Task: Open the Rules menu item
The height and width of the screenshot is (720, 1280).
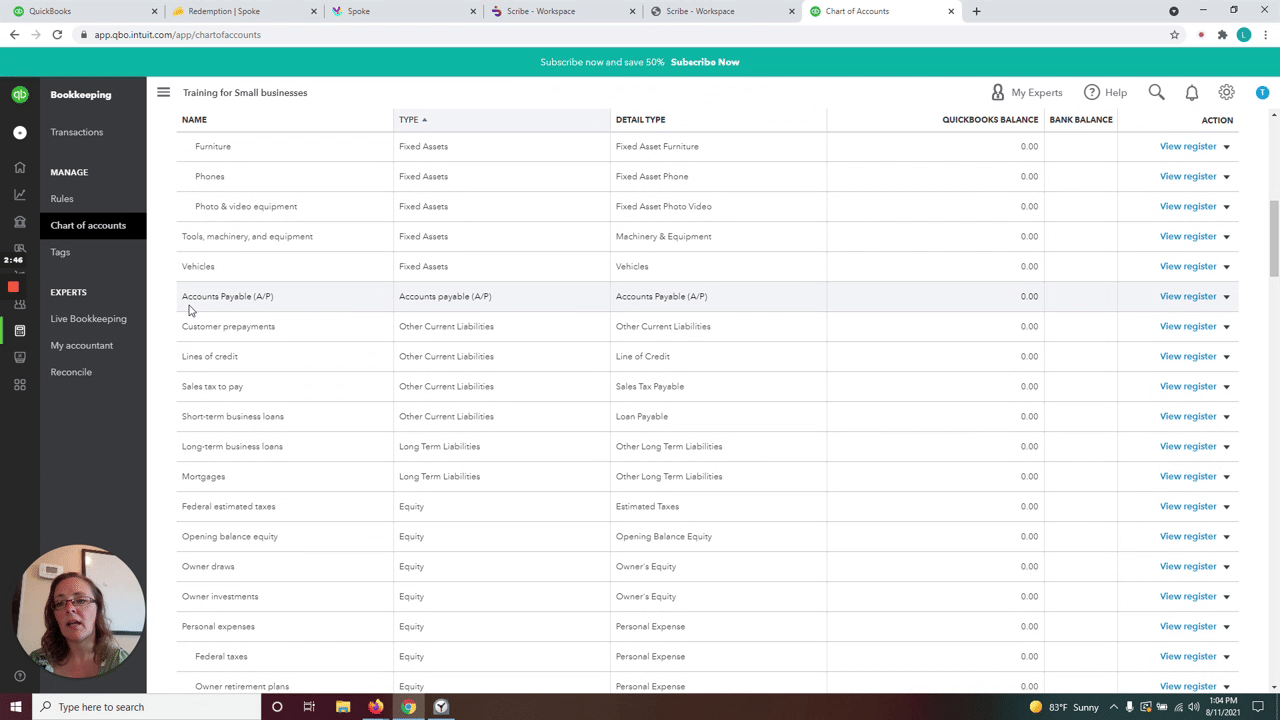Action: point(62,199)
